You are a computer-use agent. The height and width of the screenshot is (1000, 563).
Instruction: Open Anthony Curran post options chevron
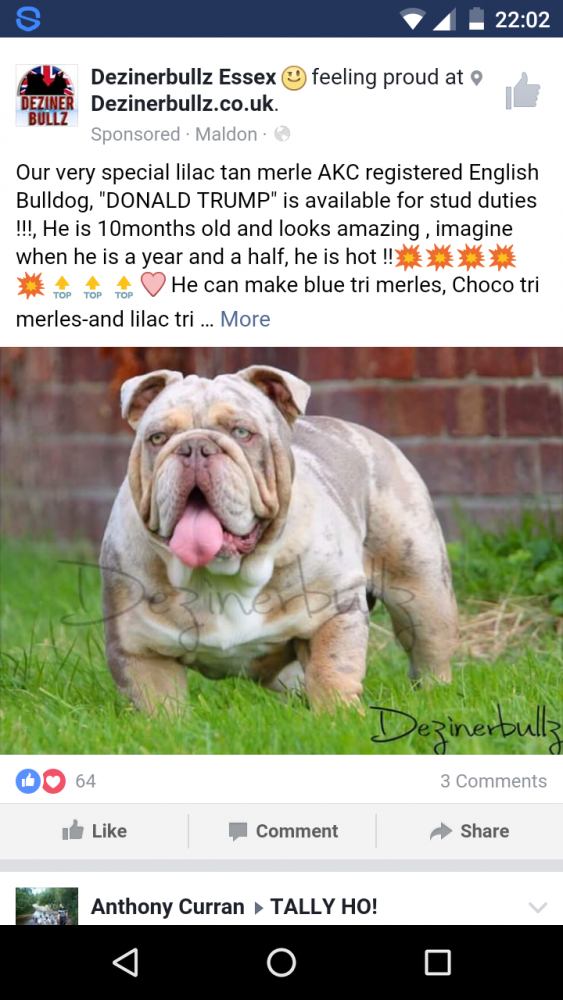(x=537, y=907)
